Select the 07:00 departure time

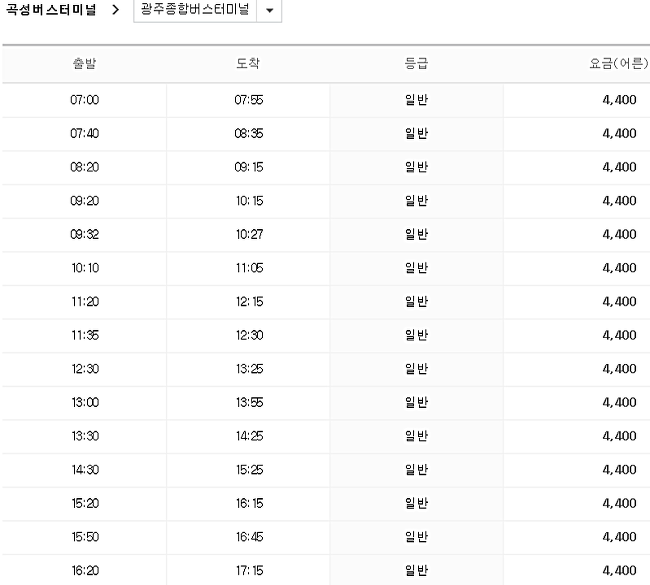point(85,100)
